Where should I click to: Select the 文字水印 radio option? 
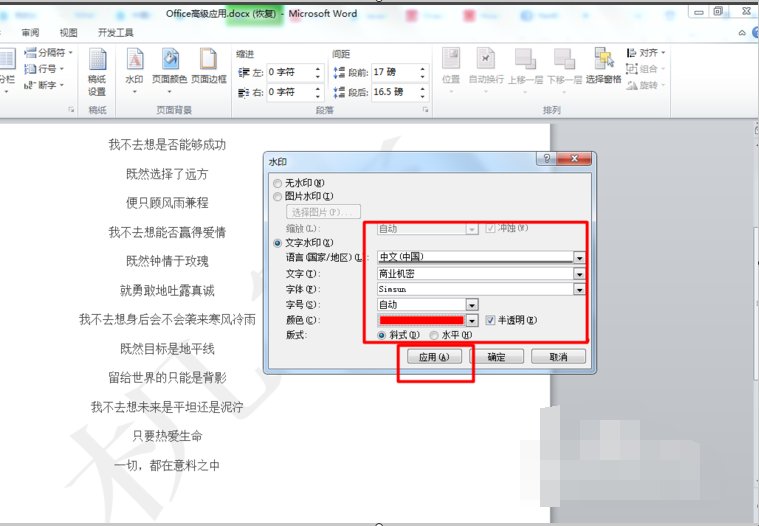pos(277,243)
